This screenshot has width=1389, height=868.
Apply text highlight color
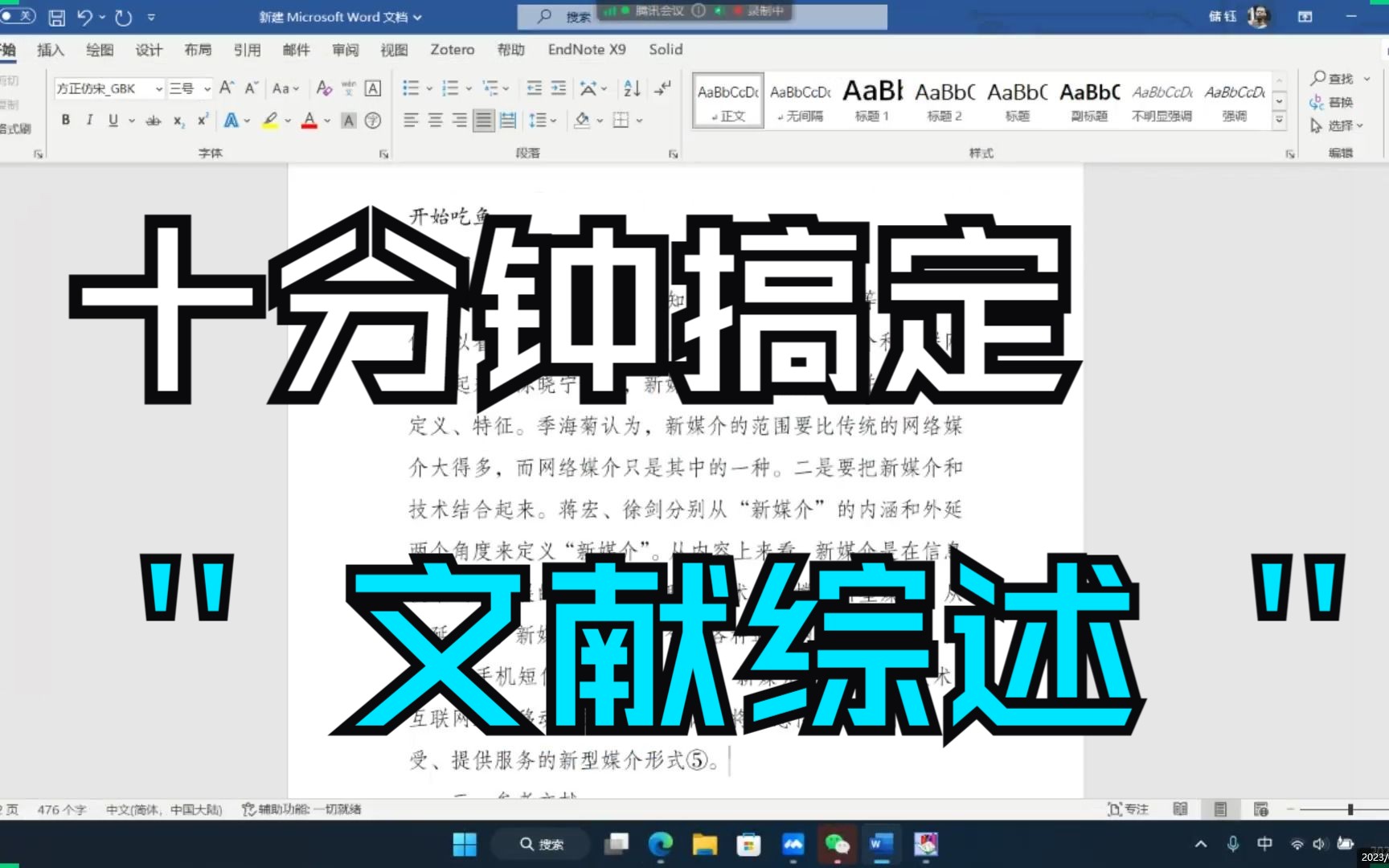pyautogui.click(x=270, y=120)
